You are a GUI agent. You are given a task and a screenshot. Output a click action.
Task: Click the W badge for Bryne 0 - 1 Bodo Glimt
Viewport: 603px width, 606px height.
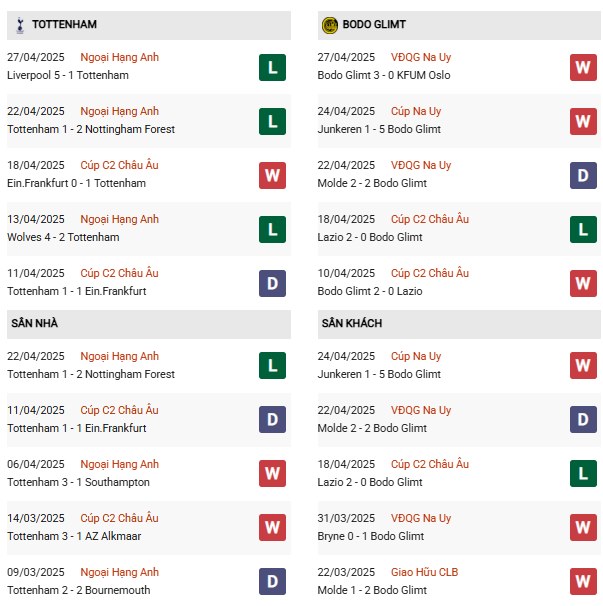584,528
